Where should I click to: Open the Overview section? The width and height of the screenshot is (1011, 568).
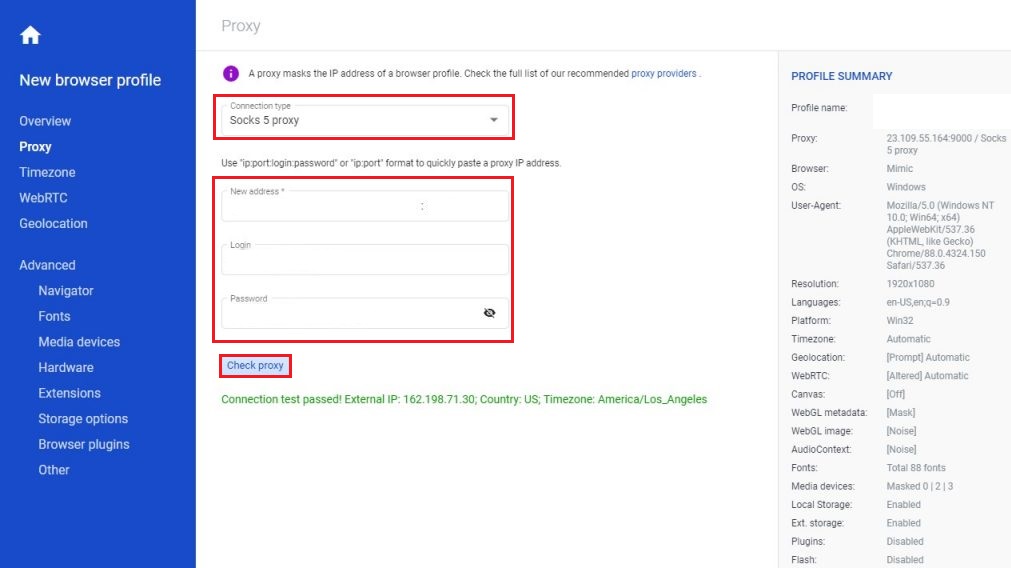[45, 121]
